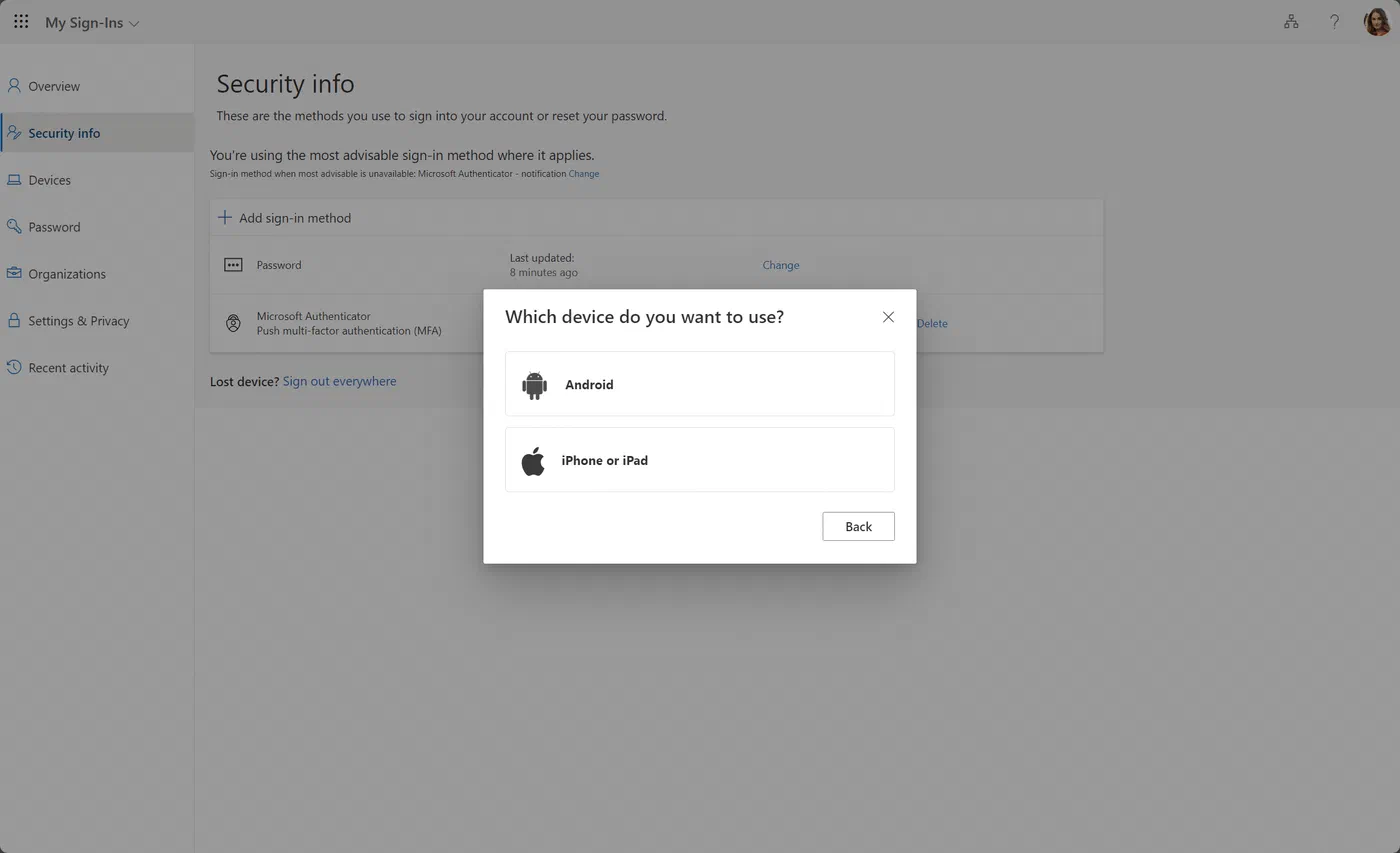This screenshot has width=1400, height=853.
Task: Click Change link for default sign-in method
Action: 584,174
